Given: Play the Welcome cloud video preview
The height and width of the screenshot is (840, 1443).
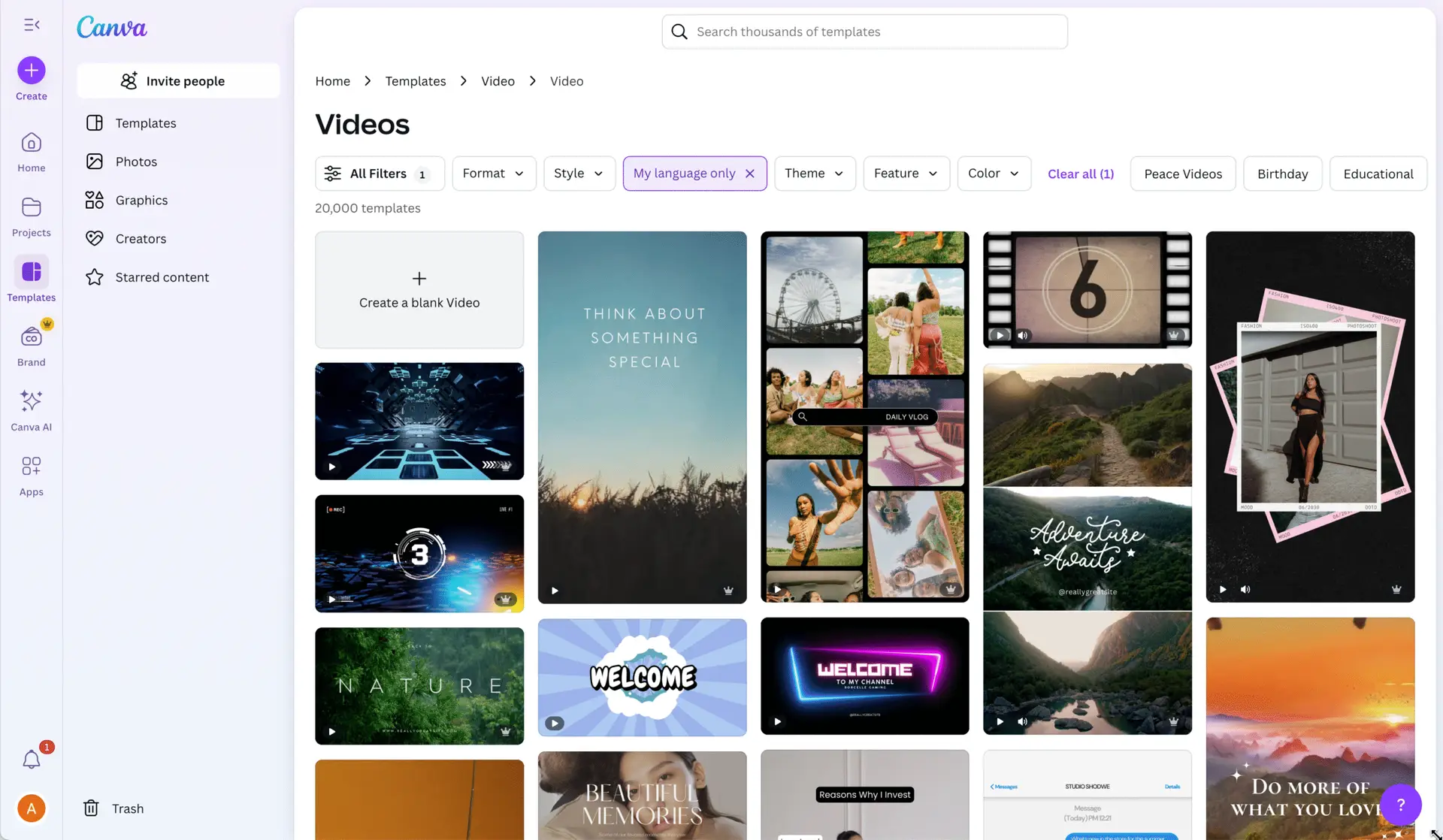Looking at the screenshot, I should tap(555, 724).
